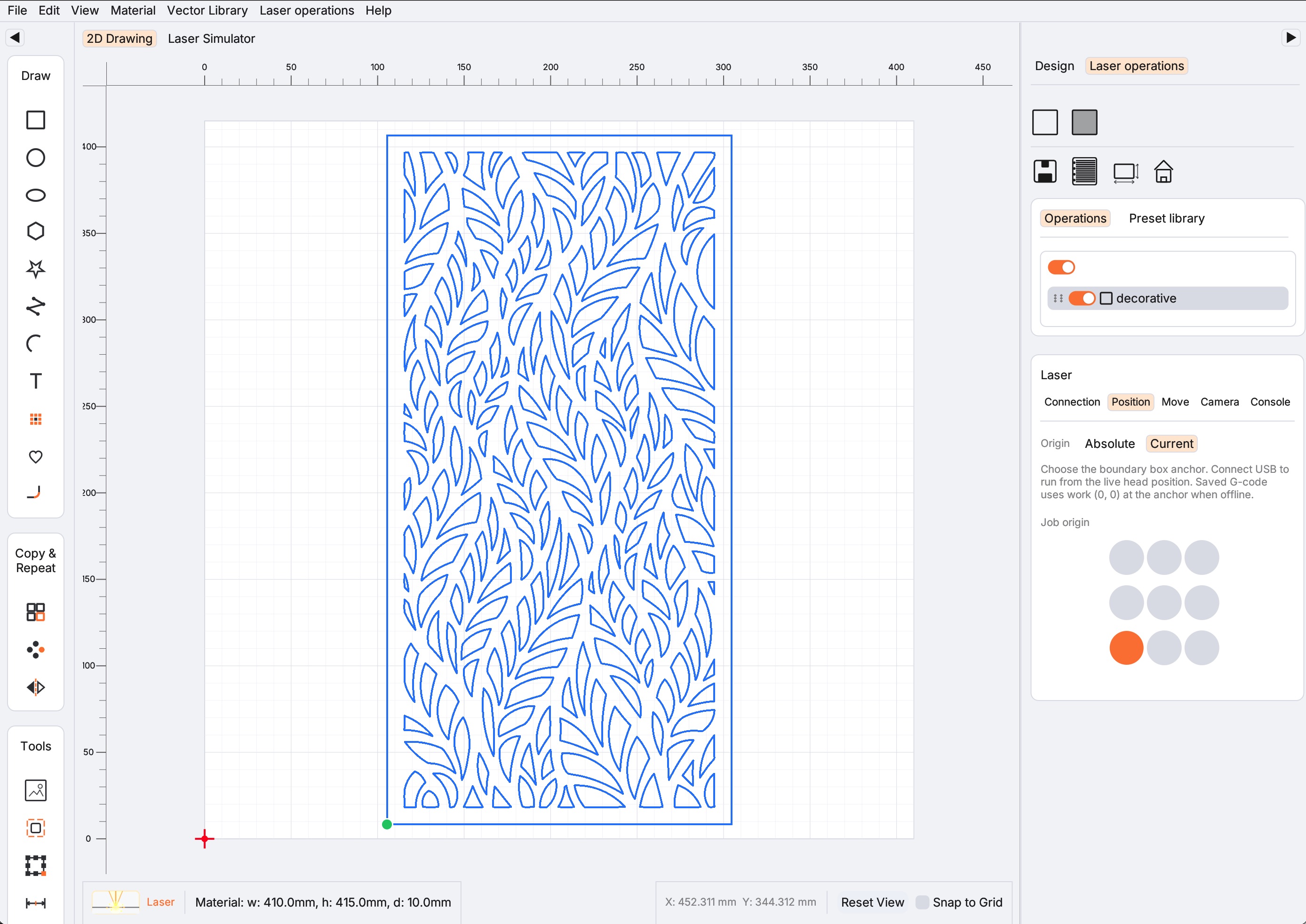The image size is (1306, 924).
Task: Toggle the decorative operation switch
Action: (1082, 298)
